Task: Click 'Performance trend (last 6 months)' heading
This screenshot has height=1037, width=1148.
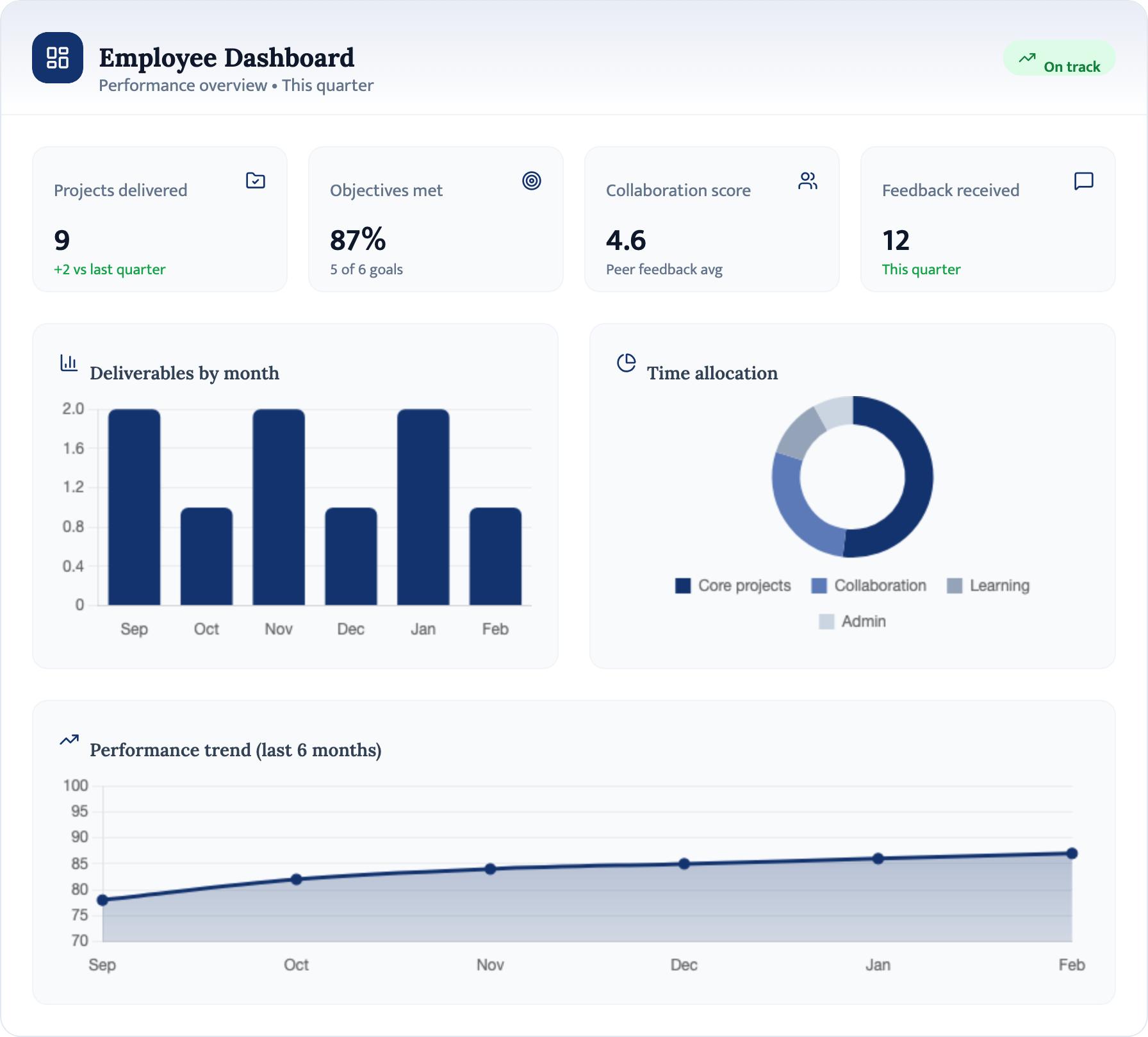Action: coord(236,750)
